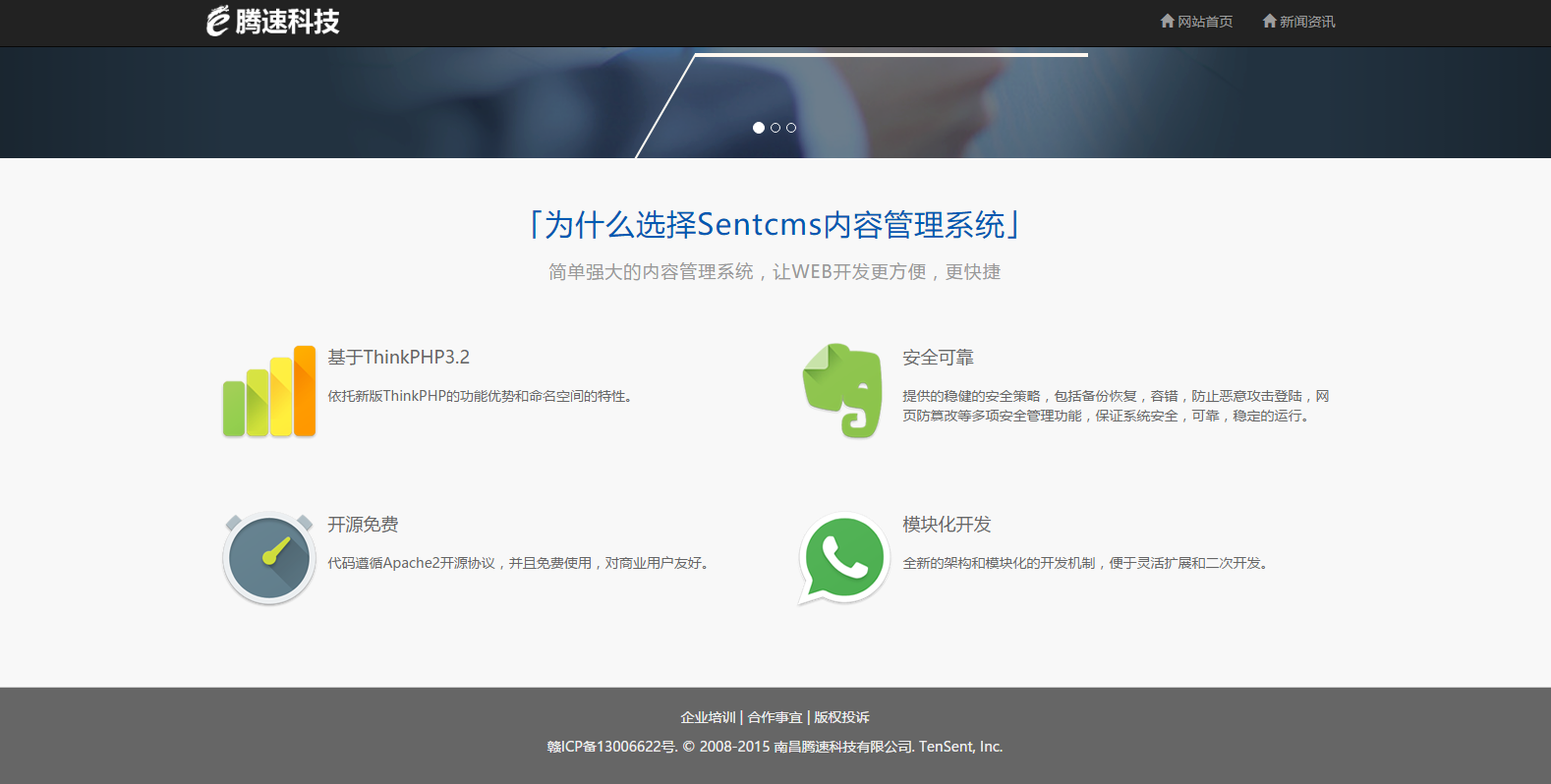The width and height of the screenshot is (1551, 784).
Task: Click the 开源免费 feature heading
Action: click(x=363, y=525)
